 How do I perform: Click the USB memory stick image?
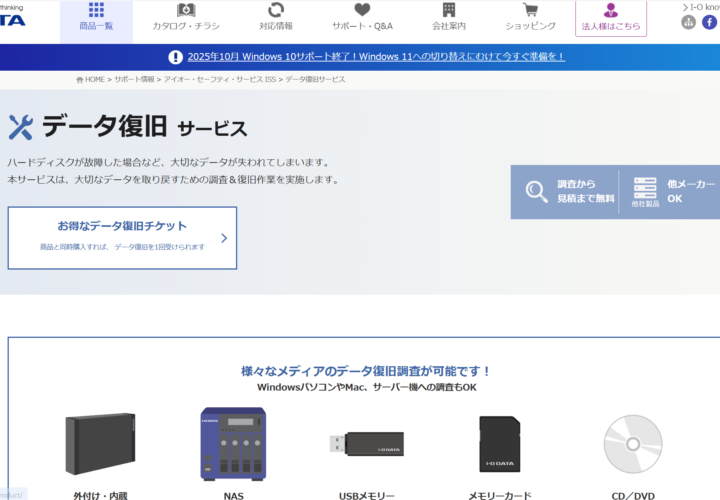[x=367, y=444]
